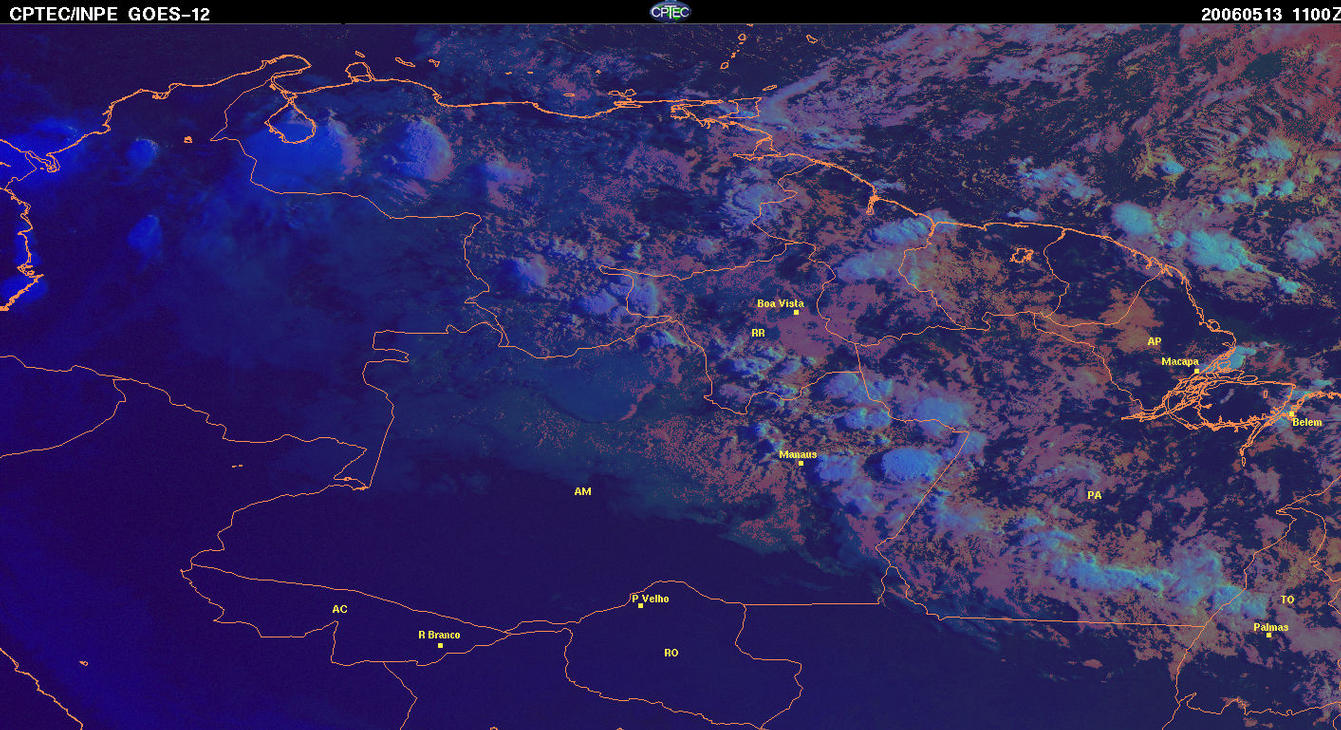Select the Boa Vista city label
Viewport: 1341px width, 730px height.
pos(780,303)
